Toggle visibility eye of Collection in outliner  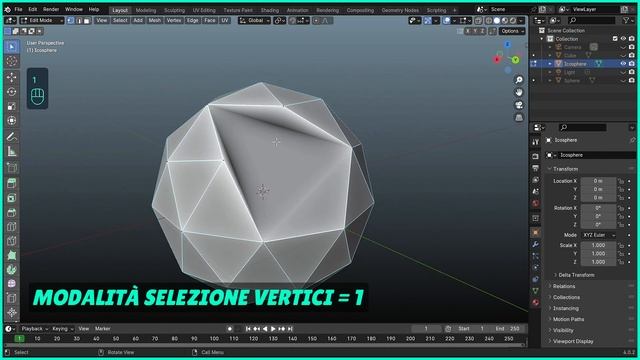[x=623, y=39]
